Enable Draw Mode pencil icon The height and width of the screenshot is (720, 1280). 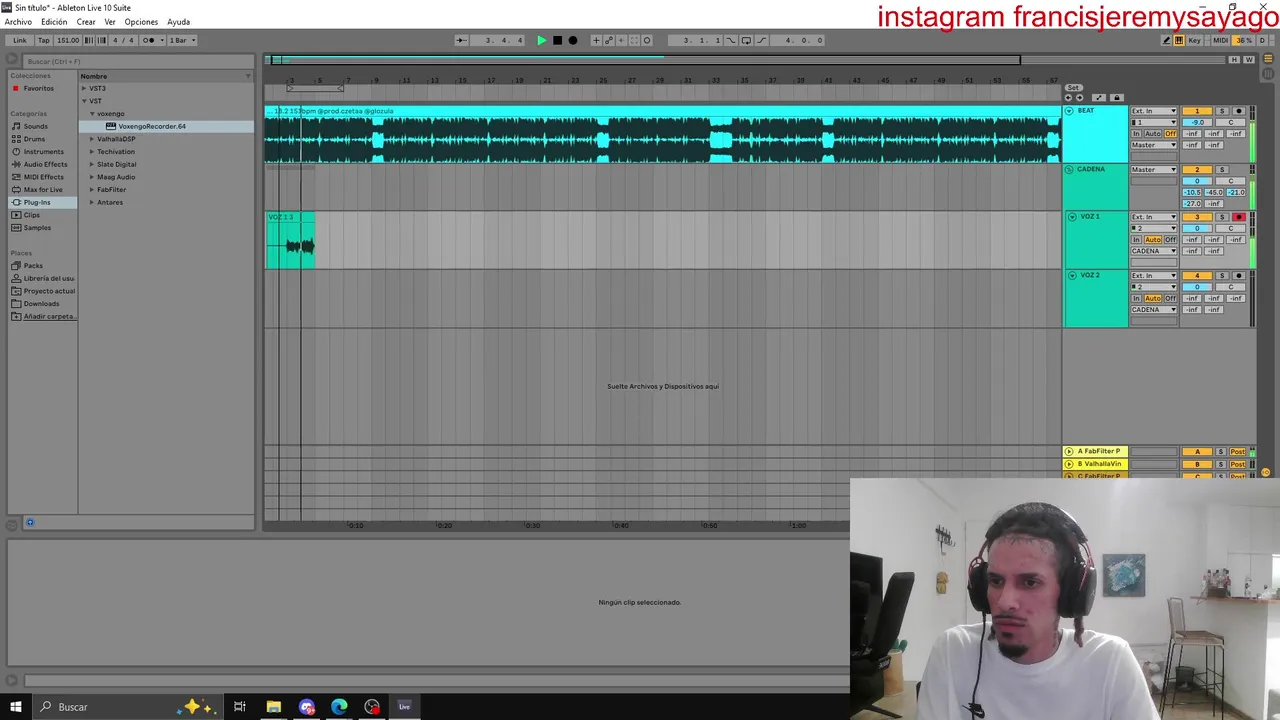[1166, 40]
